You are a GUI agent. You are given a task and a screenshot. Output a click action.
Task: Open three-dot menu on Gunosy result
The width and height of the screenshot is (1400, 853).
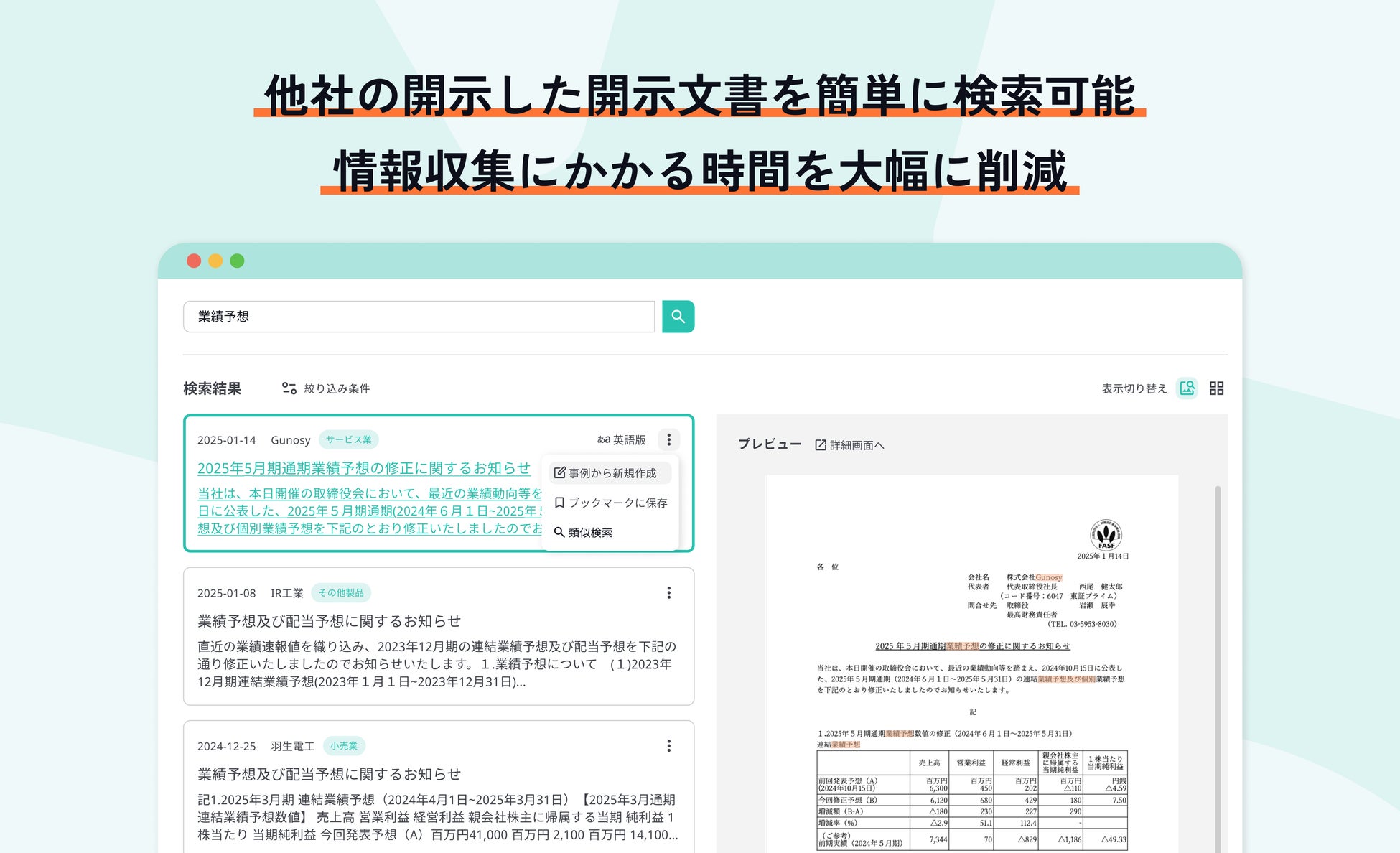point(668,439)
